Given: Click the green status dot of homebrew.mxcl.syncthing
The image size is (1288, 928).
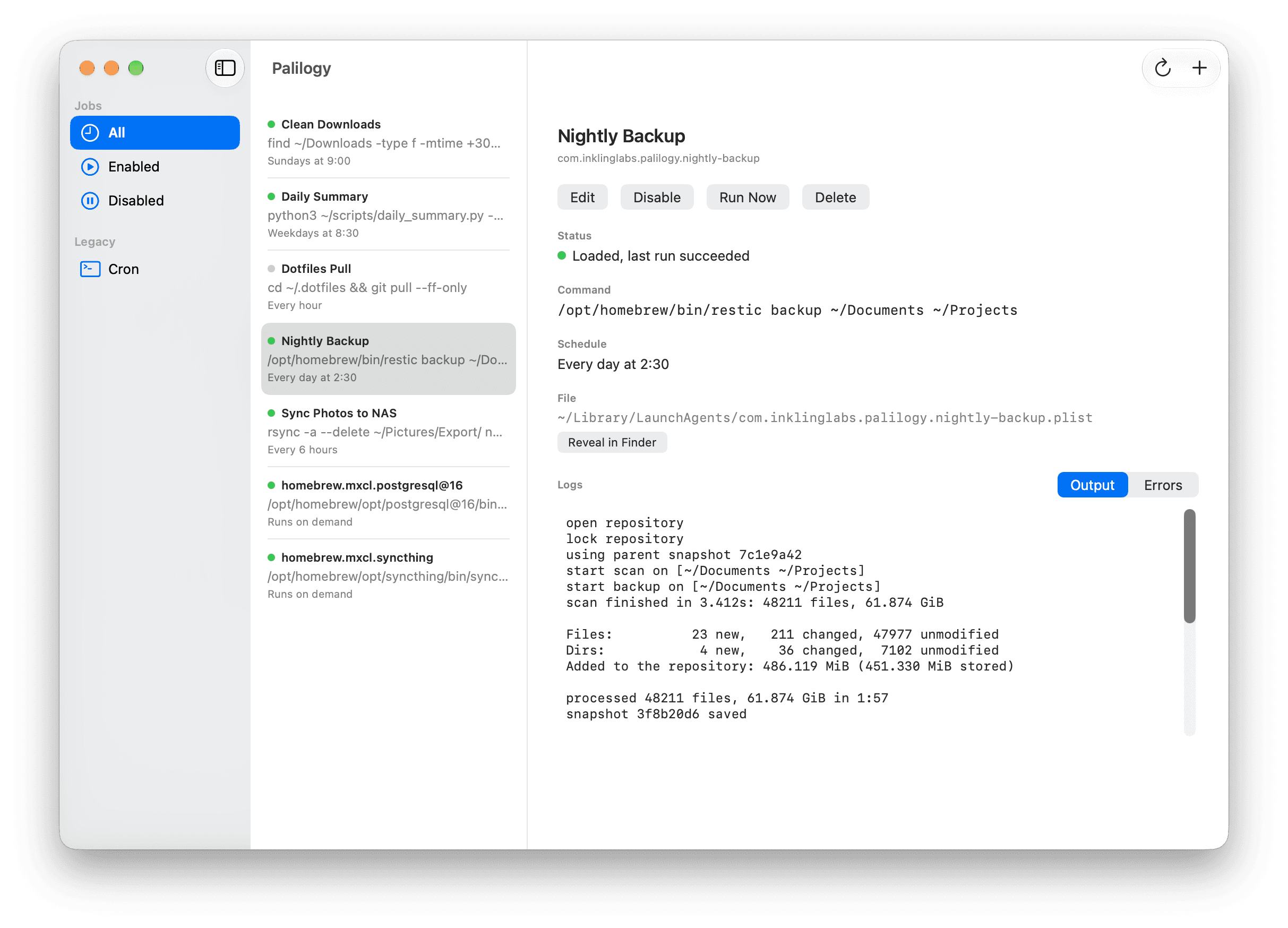Looking at the screenshot, I should click(271, 557).
